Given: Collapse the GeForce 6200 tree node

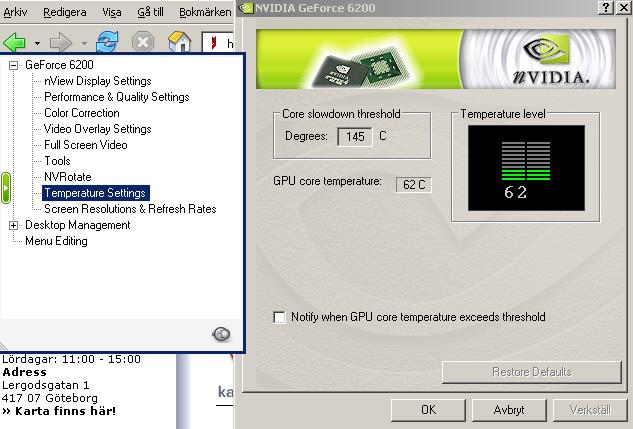Looking at the screenshot, I should tap(13, 65).
